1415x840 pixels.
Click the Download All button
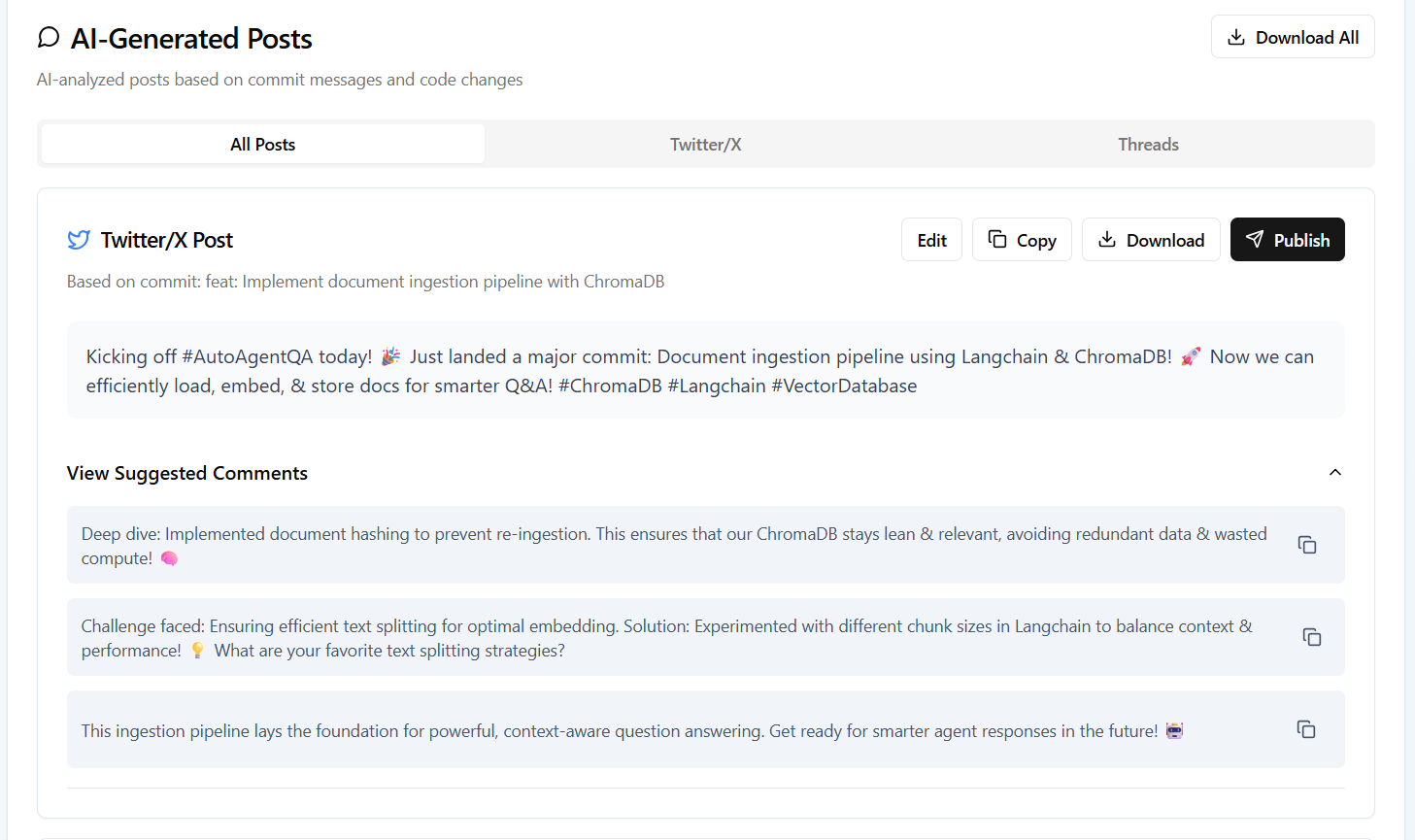[1293, 37]
